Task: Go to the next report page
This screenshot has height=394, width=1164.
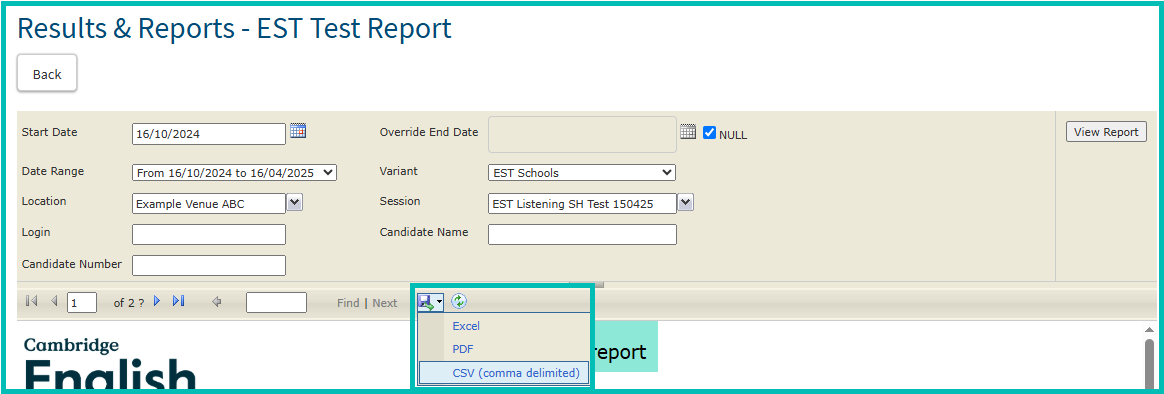Action: pyautogui.click(x=157, y=301)
